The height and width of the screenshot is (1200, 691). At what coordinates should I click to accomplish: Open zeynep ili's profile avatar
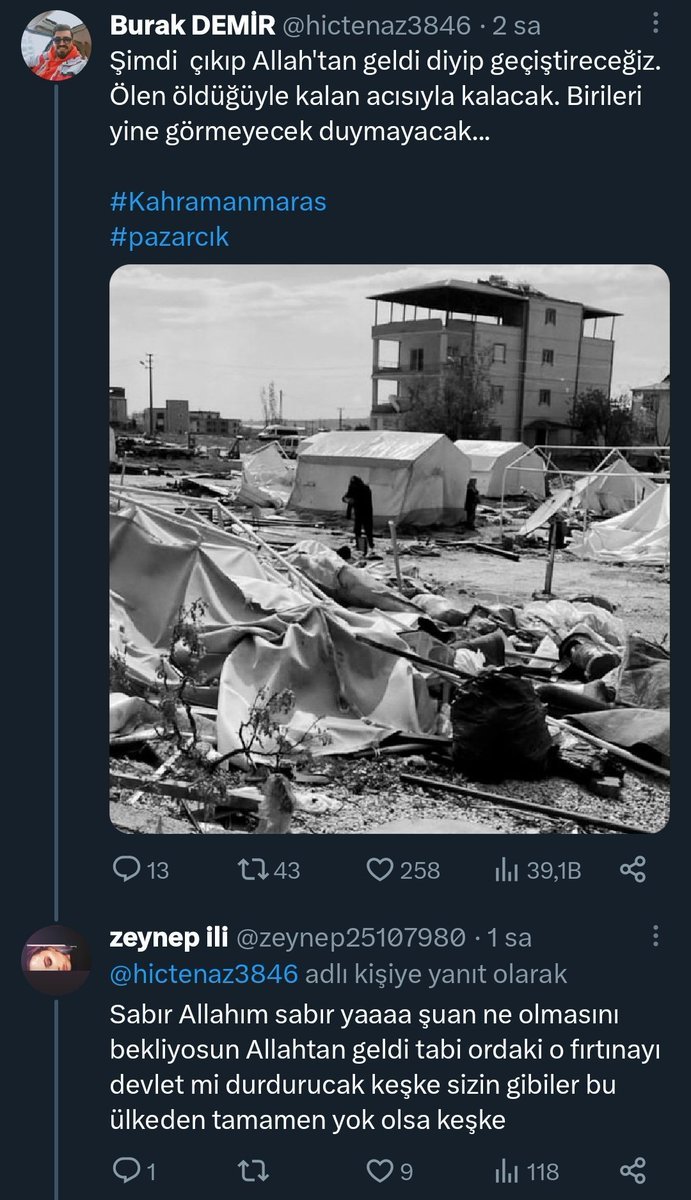[x=56, y=959]
